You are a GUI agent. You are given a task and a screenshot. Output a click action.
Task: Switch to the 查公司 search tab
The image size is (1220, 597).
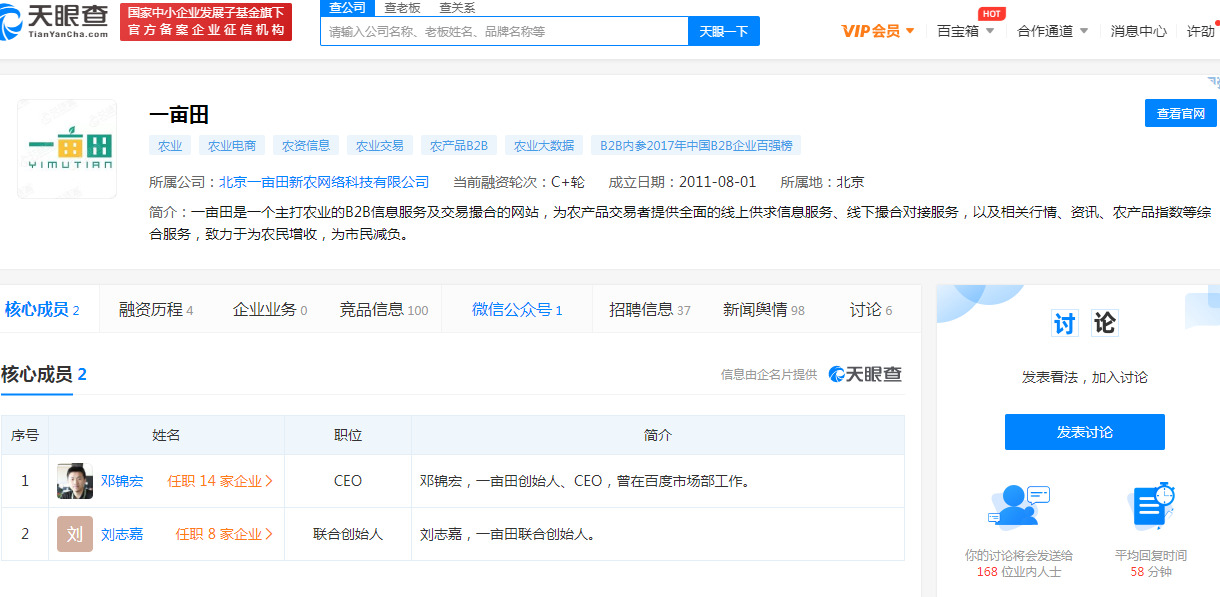pos(347,8)
